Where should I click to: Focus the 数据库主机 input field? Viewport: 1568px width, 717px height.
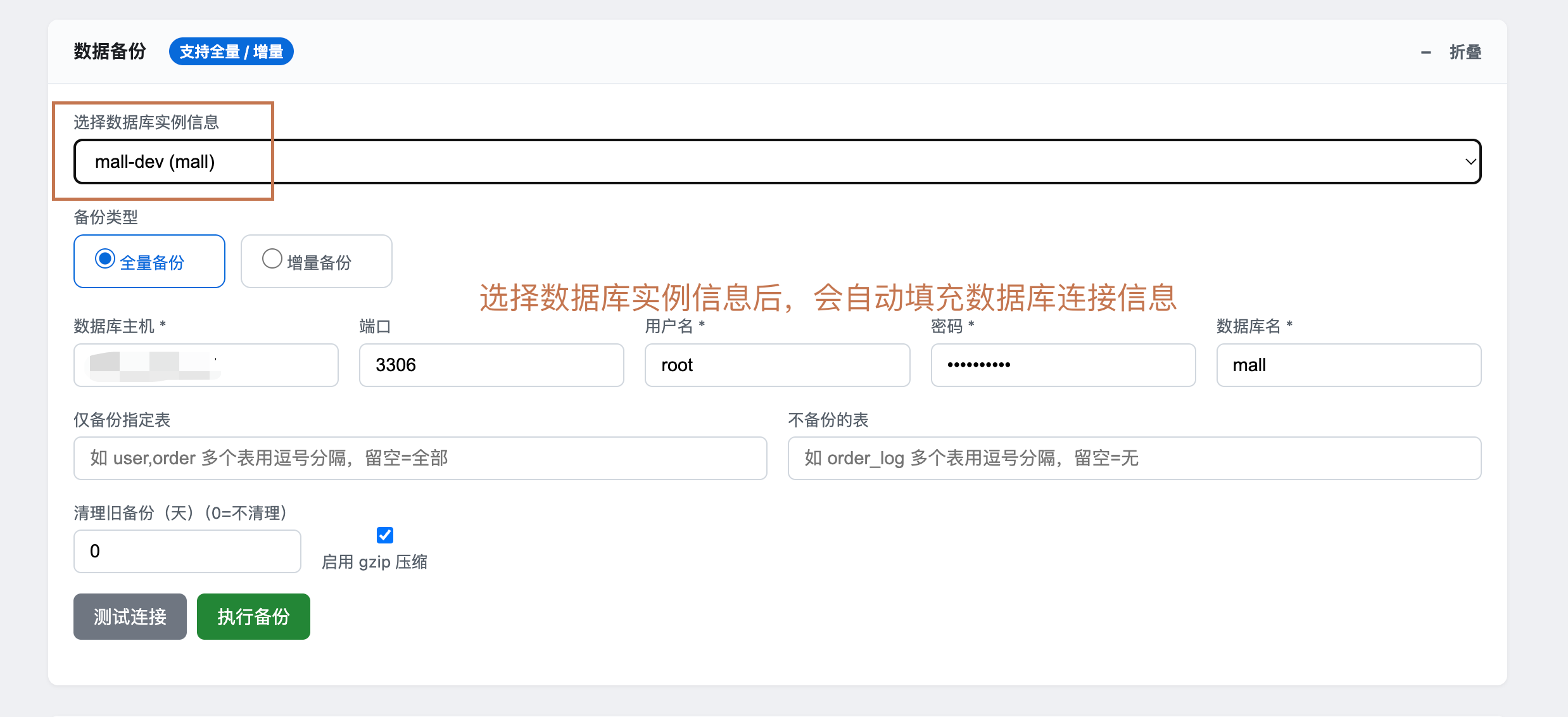(x=206, y=365)
